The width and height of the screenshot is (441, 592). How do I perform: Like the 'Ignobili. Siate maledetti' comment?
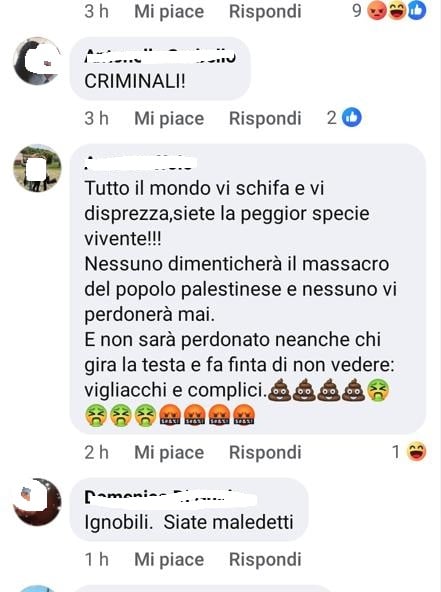(x=169, y=559)
